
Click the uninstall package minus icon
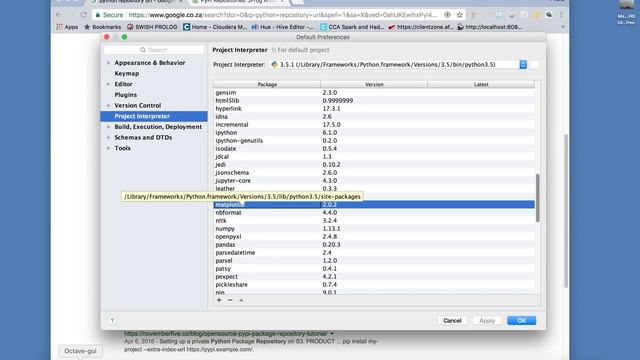click(x=230, y=300)
